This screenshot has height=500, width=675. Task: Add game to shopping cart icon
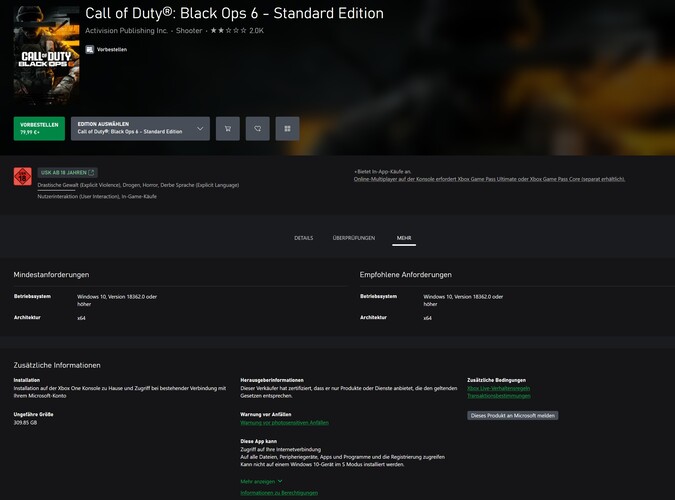(x=228, y=128)
